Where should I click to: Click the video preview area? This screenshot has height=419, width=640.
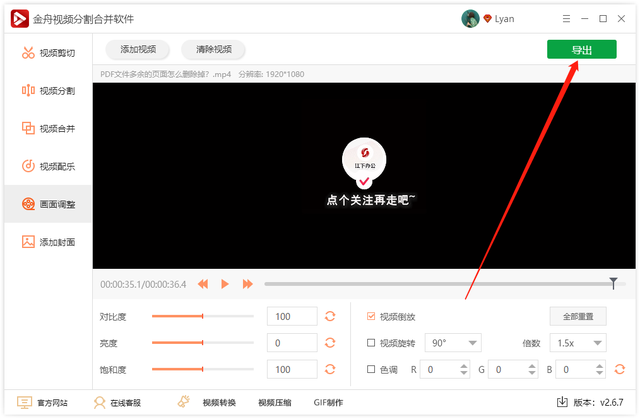[x=364, y=176]
